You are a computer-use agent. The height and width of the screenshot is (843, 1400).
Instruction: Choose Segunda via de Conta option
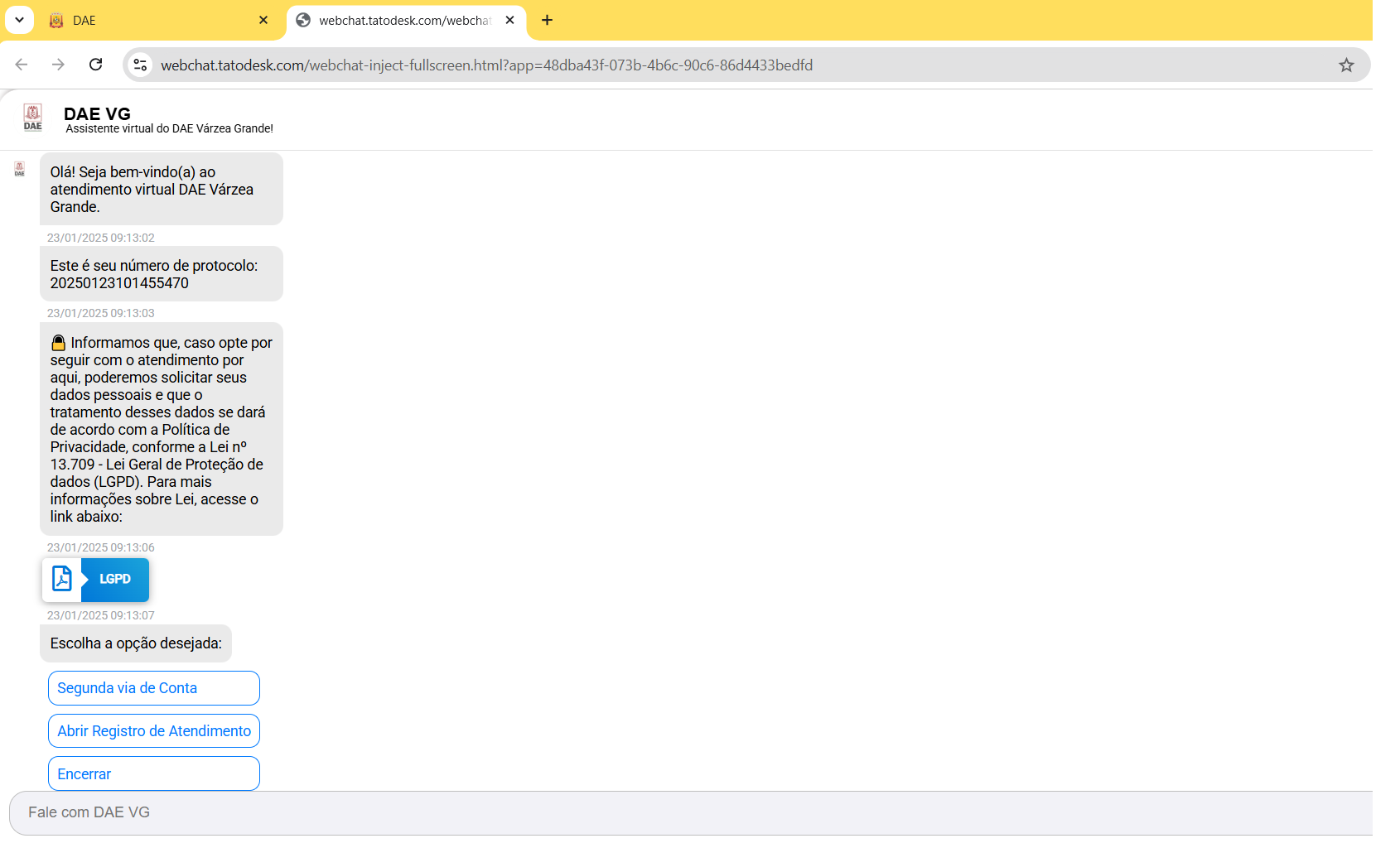coord(154,688)
